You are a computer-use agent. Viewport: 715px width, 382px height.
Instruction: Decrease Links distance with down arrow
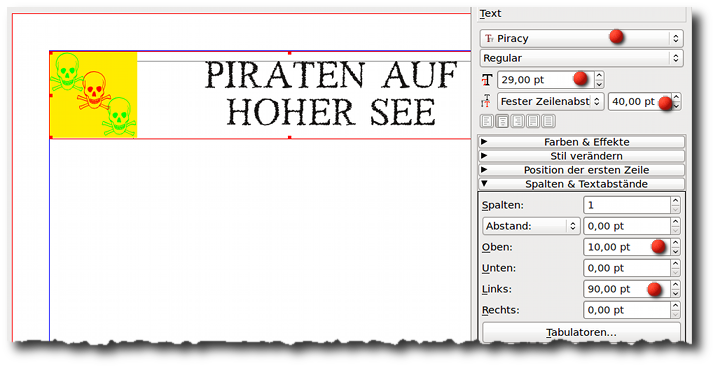pos(675,294)
